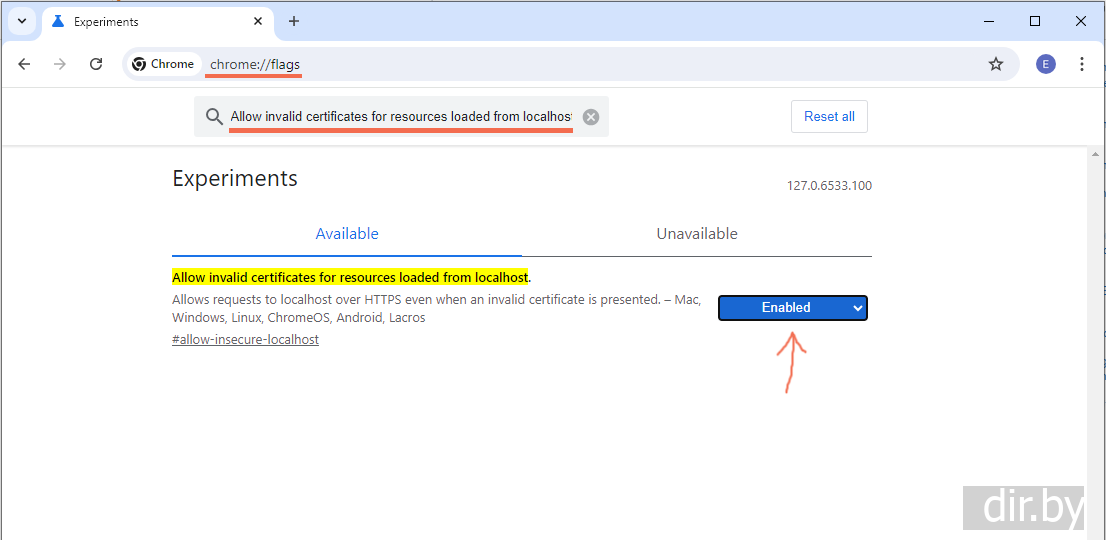Bookmark this page with the star icon
Screen dimensions: 1106x540
click(x=995, y=64)
